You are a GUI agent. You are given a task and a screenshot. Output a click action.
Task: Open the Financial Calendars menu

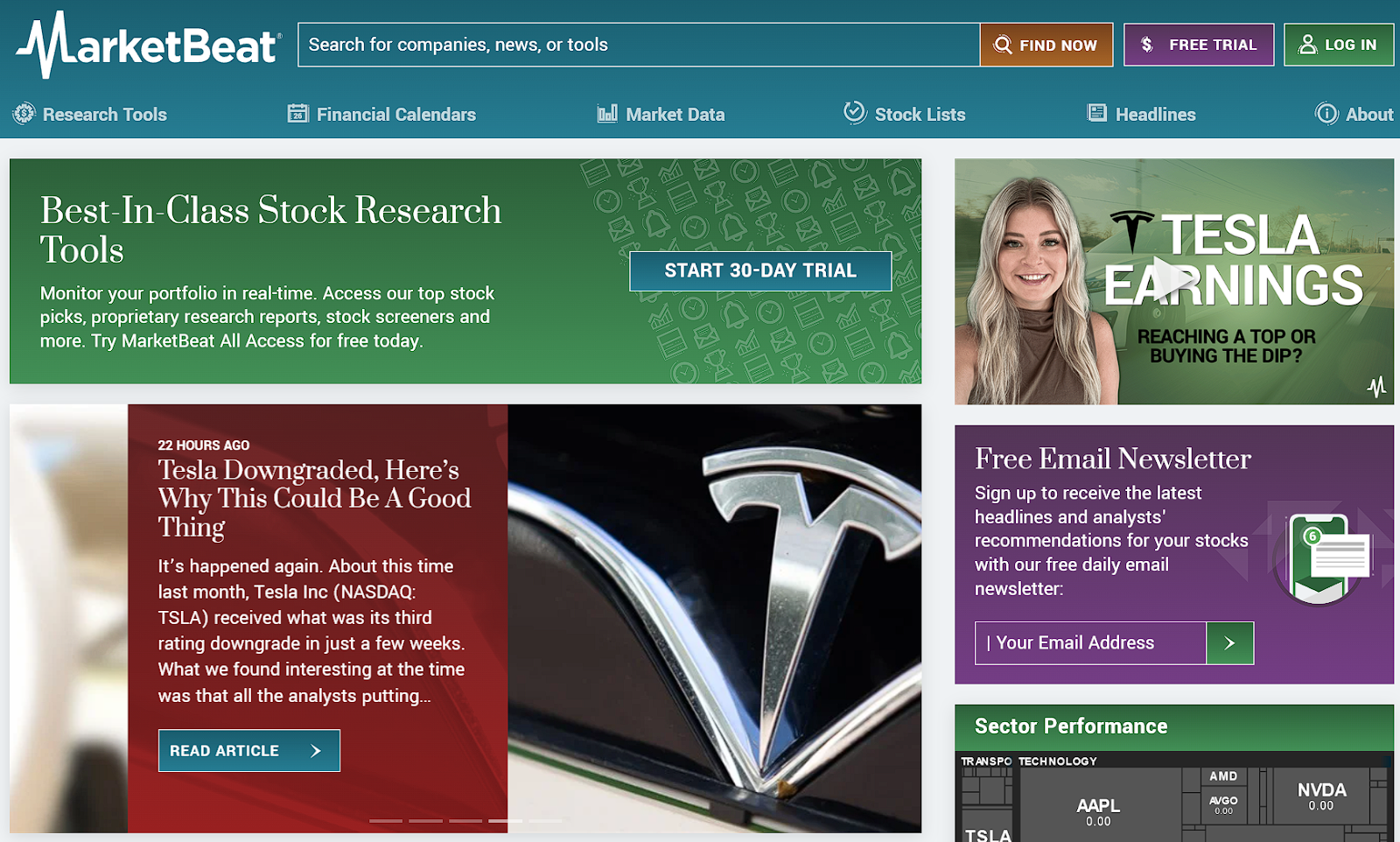coord(382,114)
